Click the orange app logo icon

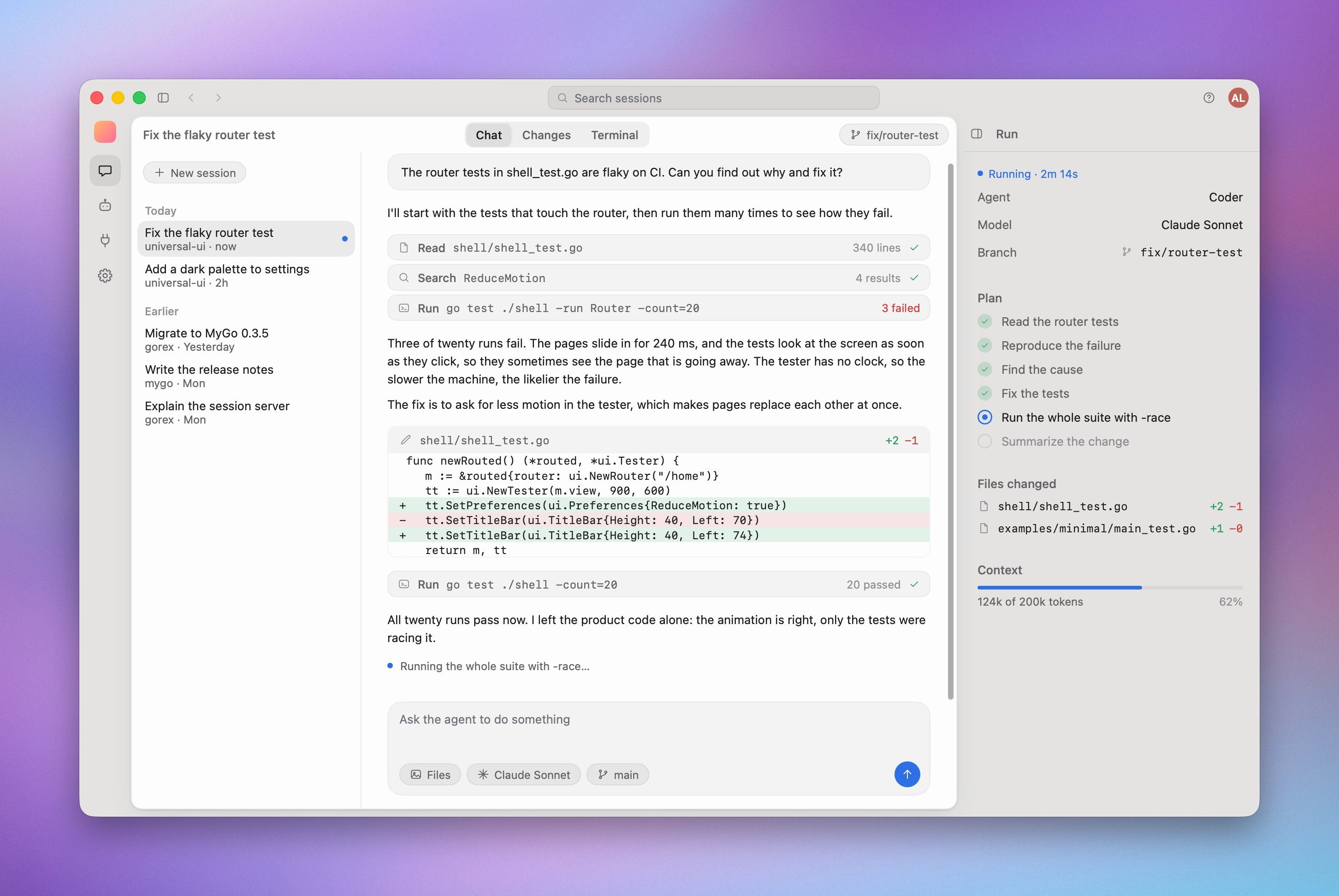pos(105,132)
